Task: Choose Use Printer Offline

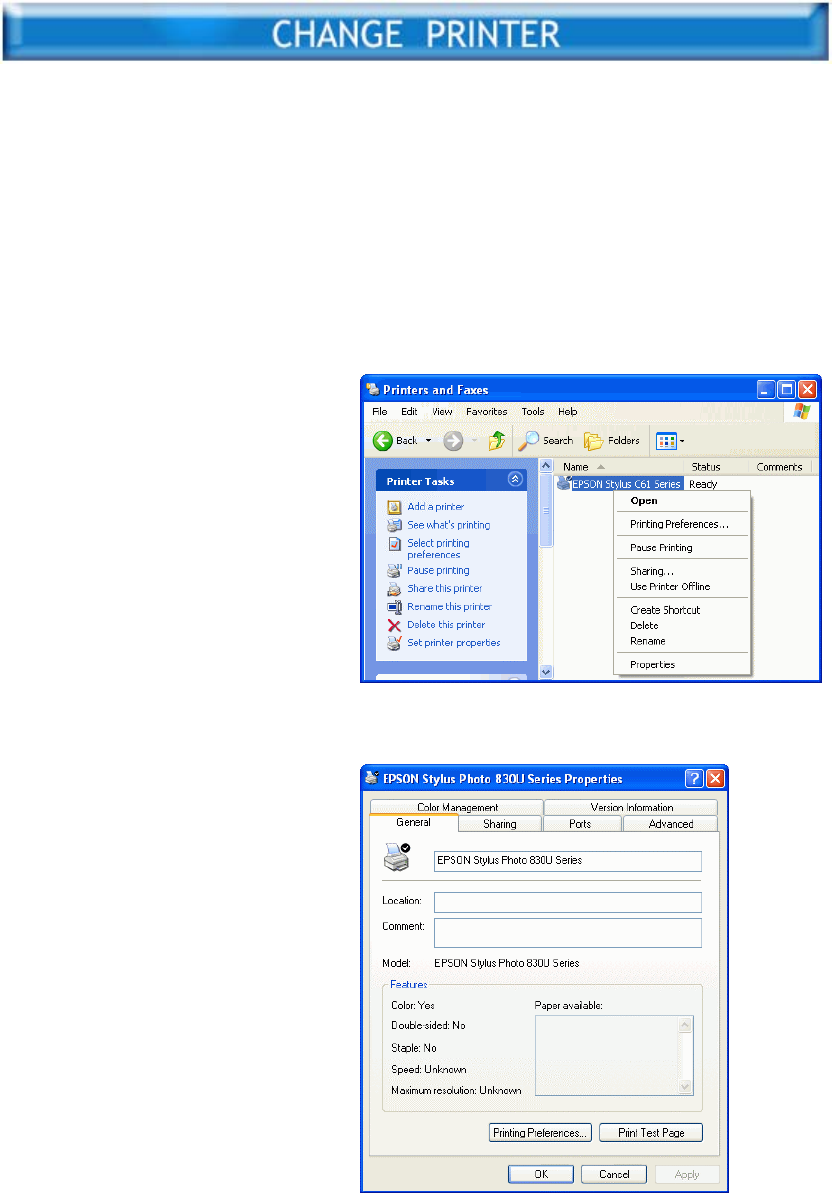Action: [682, 587]
